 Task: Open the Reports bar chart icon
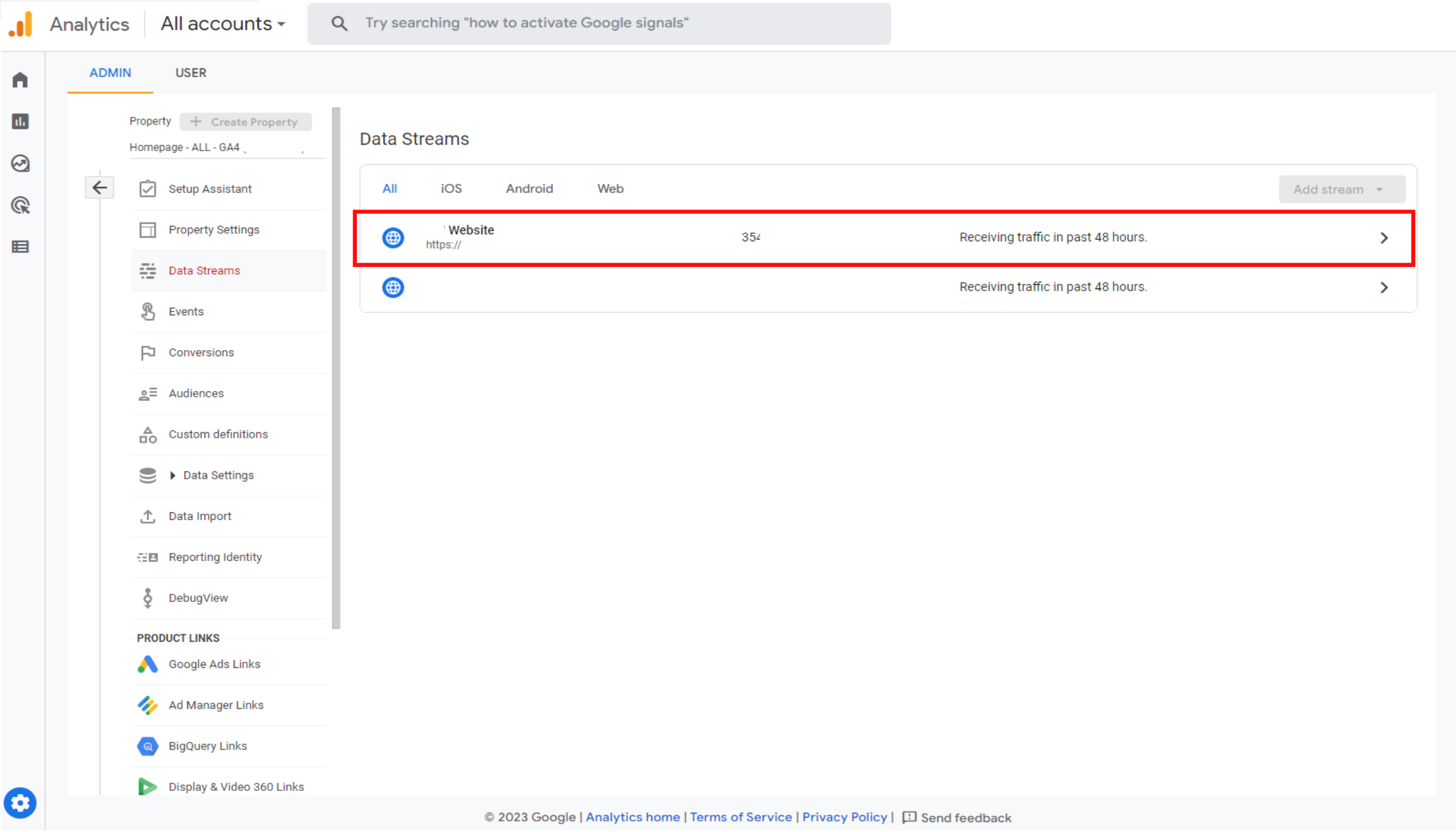point(20,121)
